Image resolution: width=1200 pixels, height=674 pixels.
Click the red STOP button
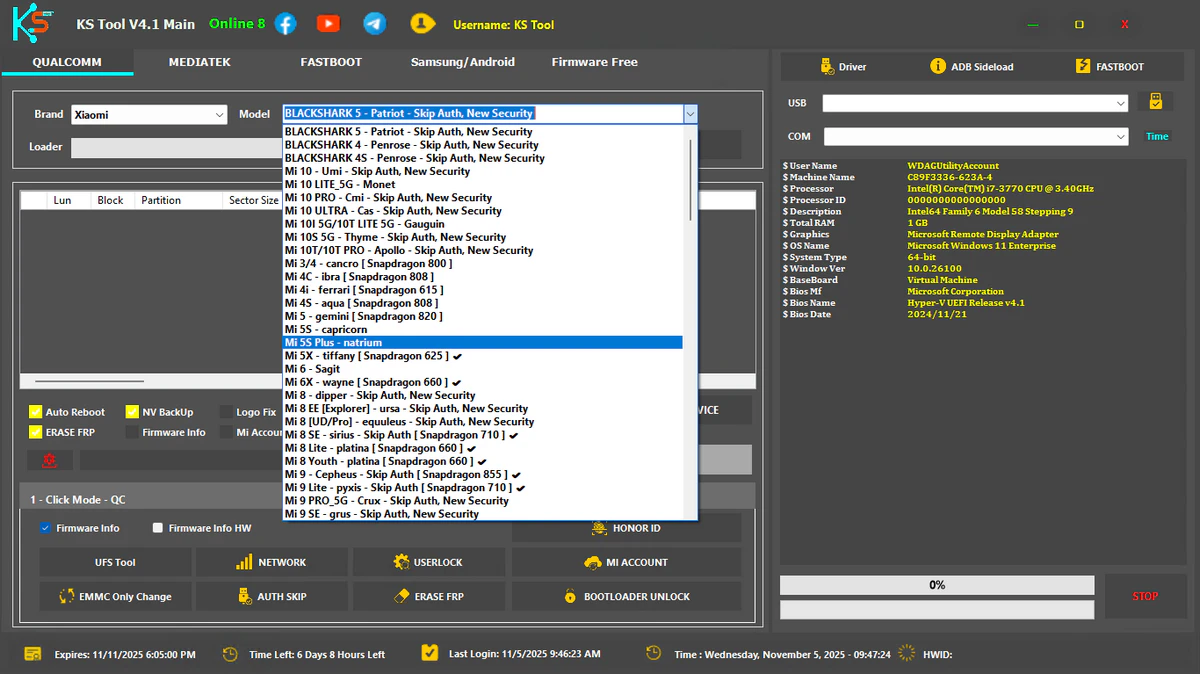[1145, 597]
